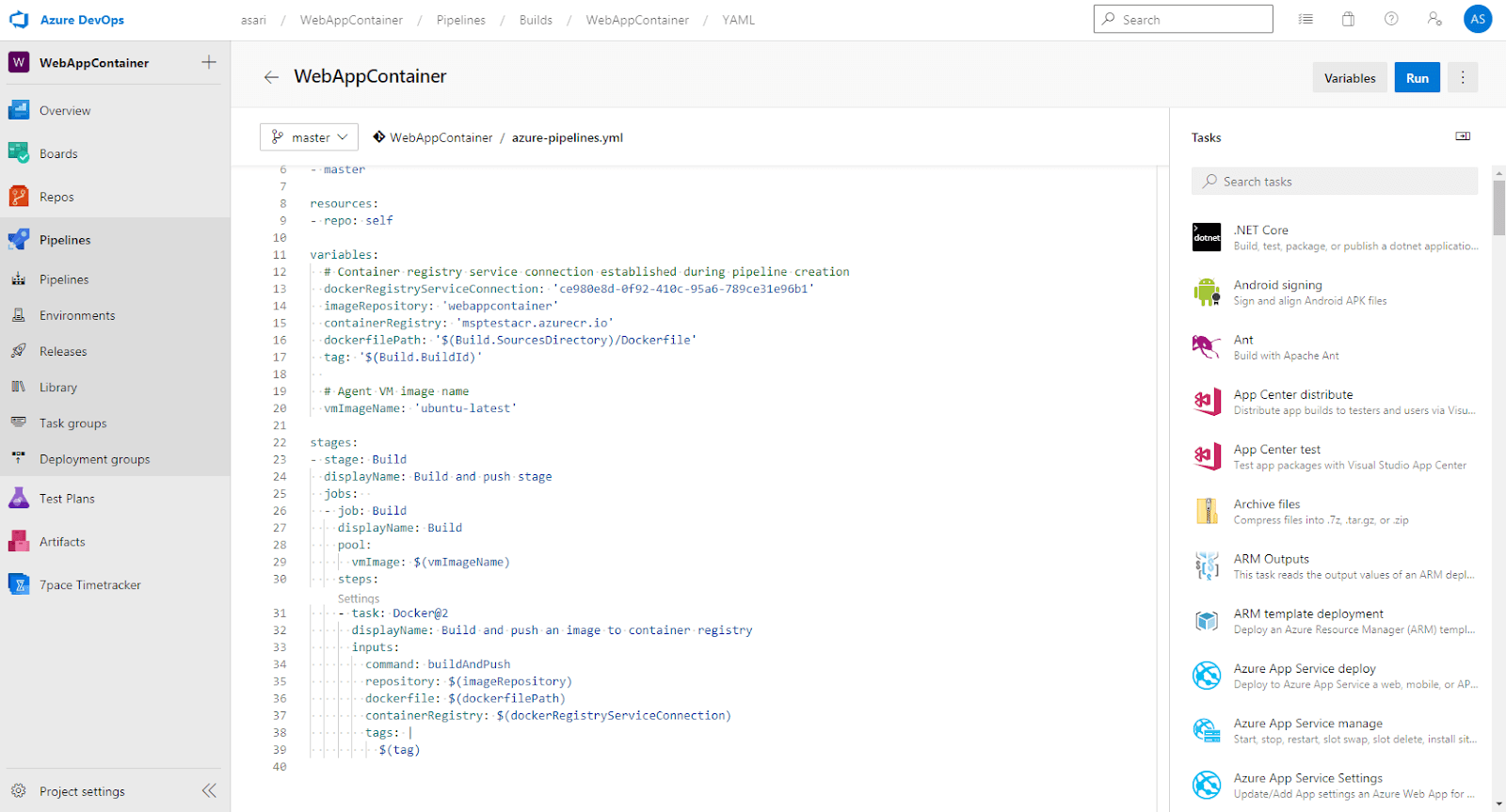Open the Marketplace shopping bag icon
Screen dimensions: 1506x812
point(1348,19)
